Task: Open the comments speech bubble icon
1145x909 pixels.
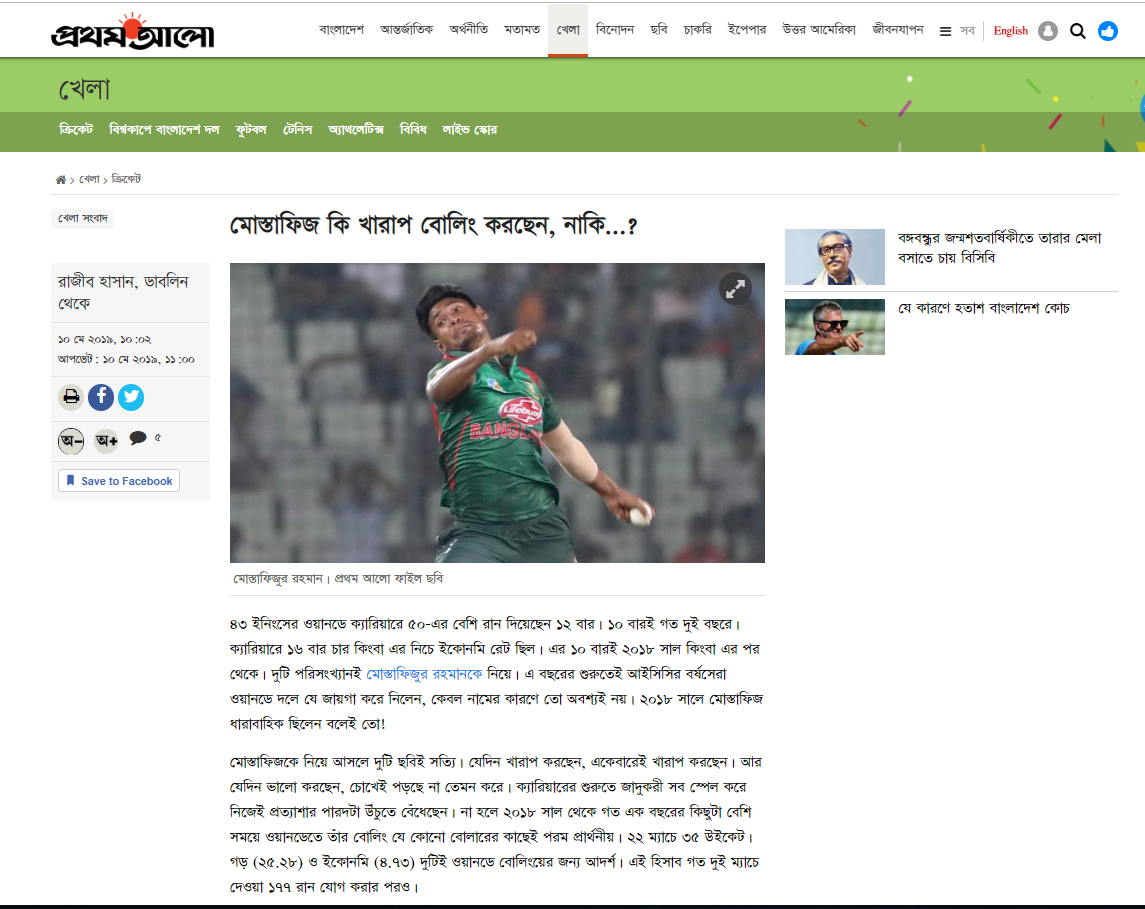Action: 137,438
